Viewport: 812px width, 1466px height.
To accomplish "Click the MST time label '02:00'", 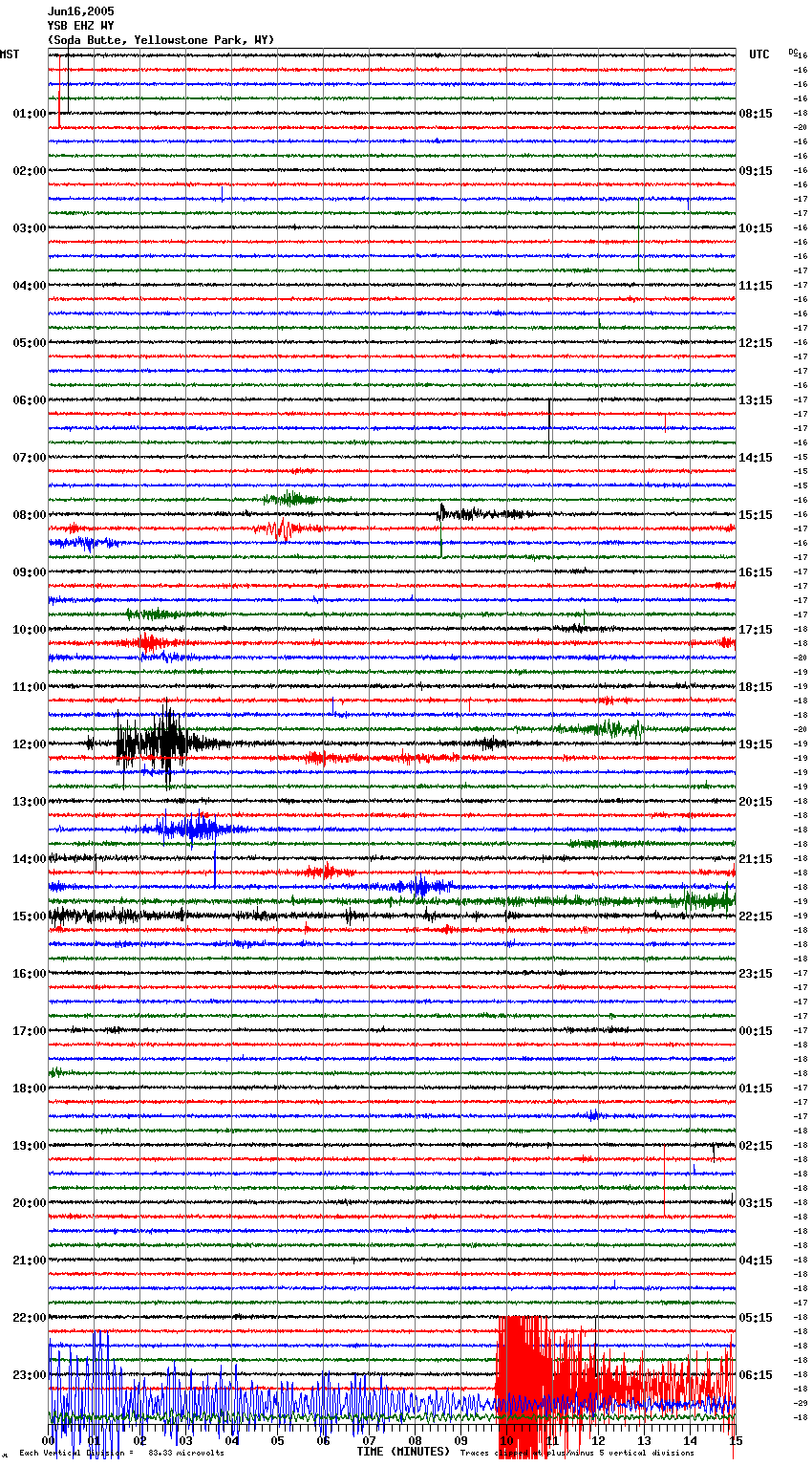I will (x=29, y=171).
